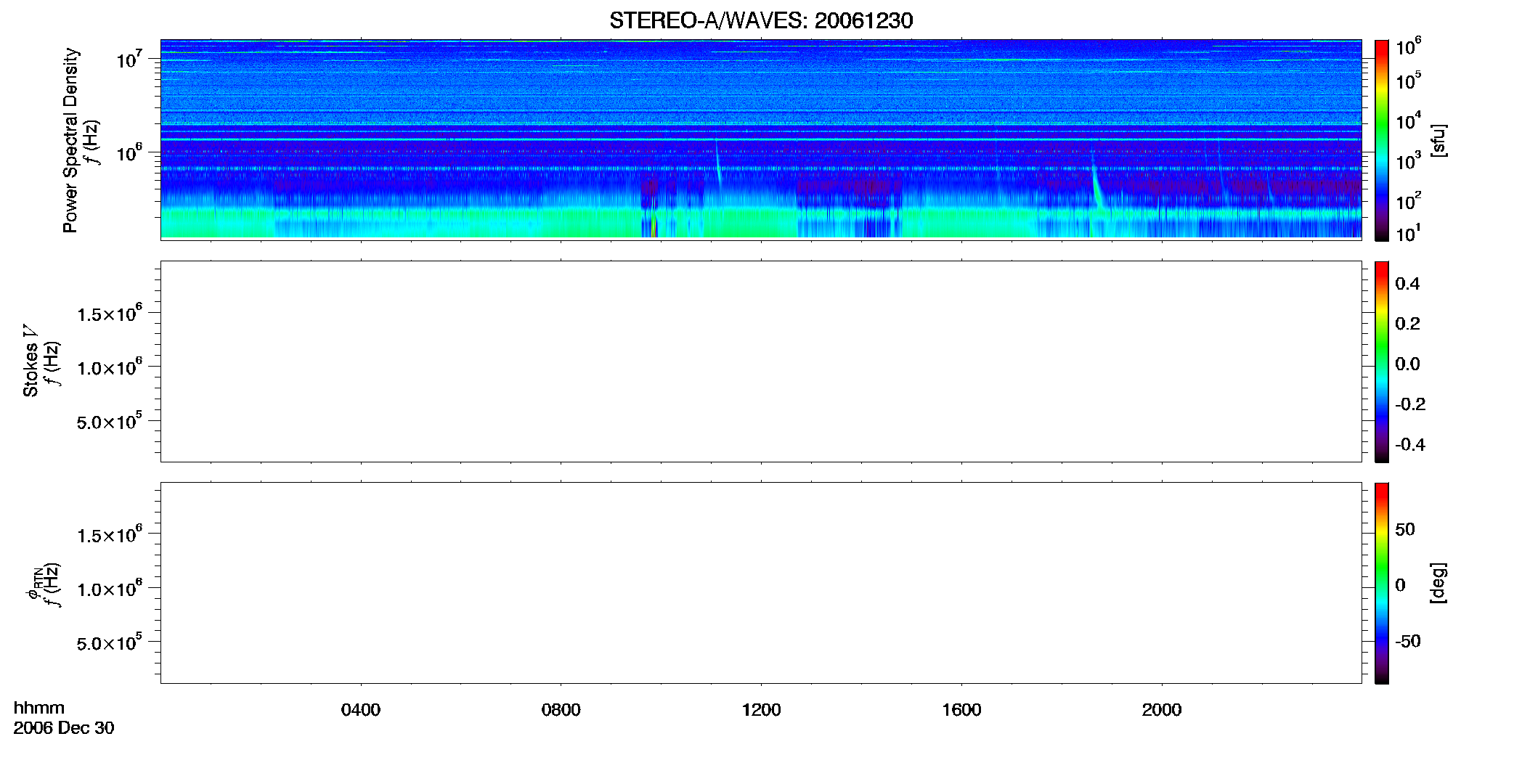Click the 0800 time tick label

(561, 710)
